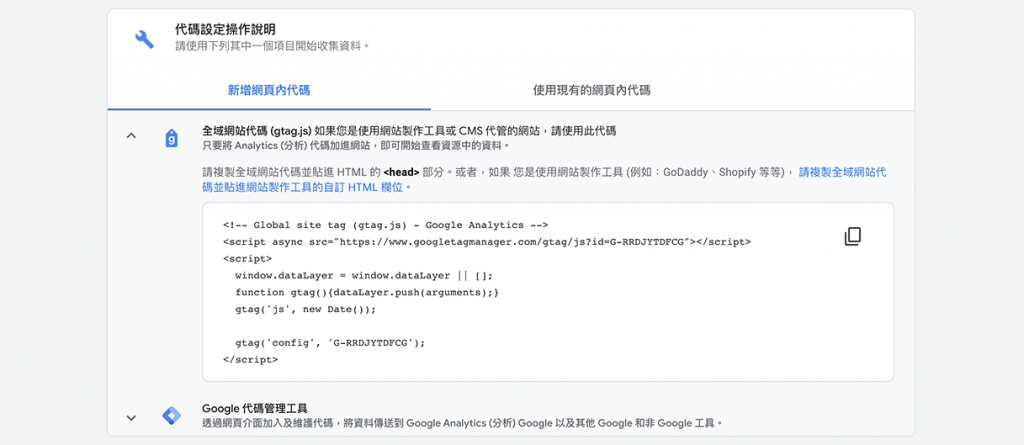Click the gtag('config', 'G-RRDJYTDFCG') line

tap(330, 342)
